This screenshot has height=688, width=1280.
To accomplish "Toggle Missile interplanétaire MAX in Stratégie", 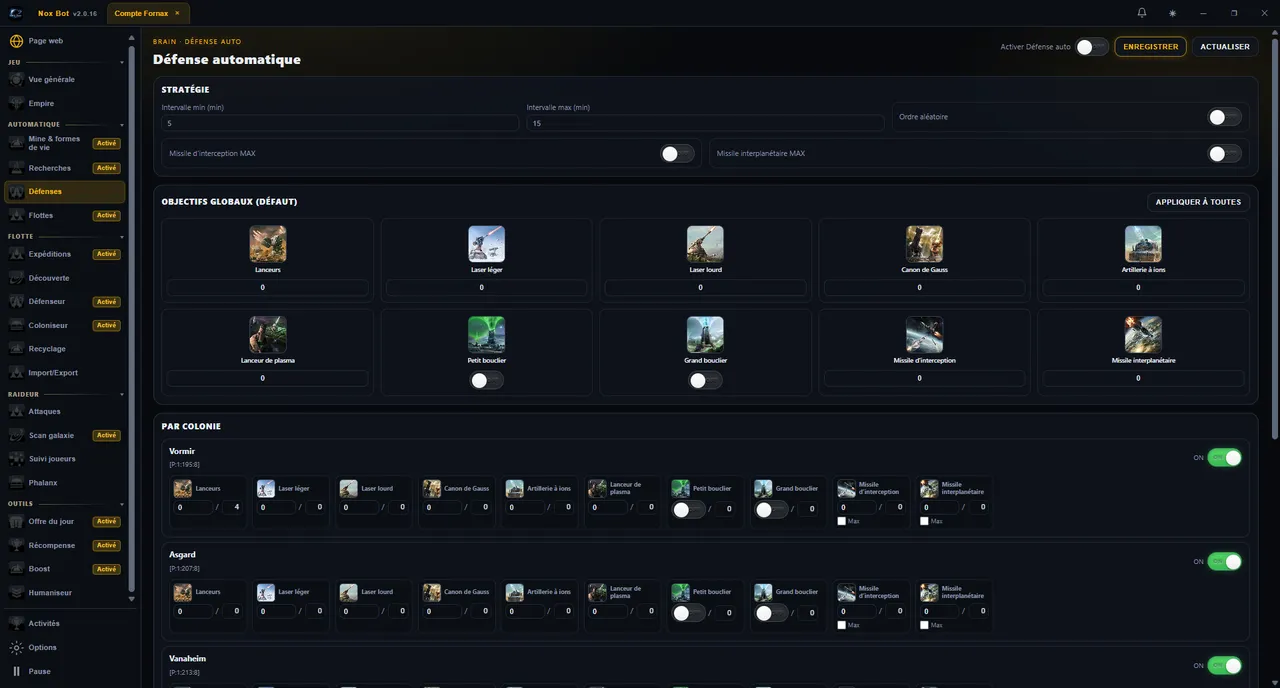I will point(1225,154).
